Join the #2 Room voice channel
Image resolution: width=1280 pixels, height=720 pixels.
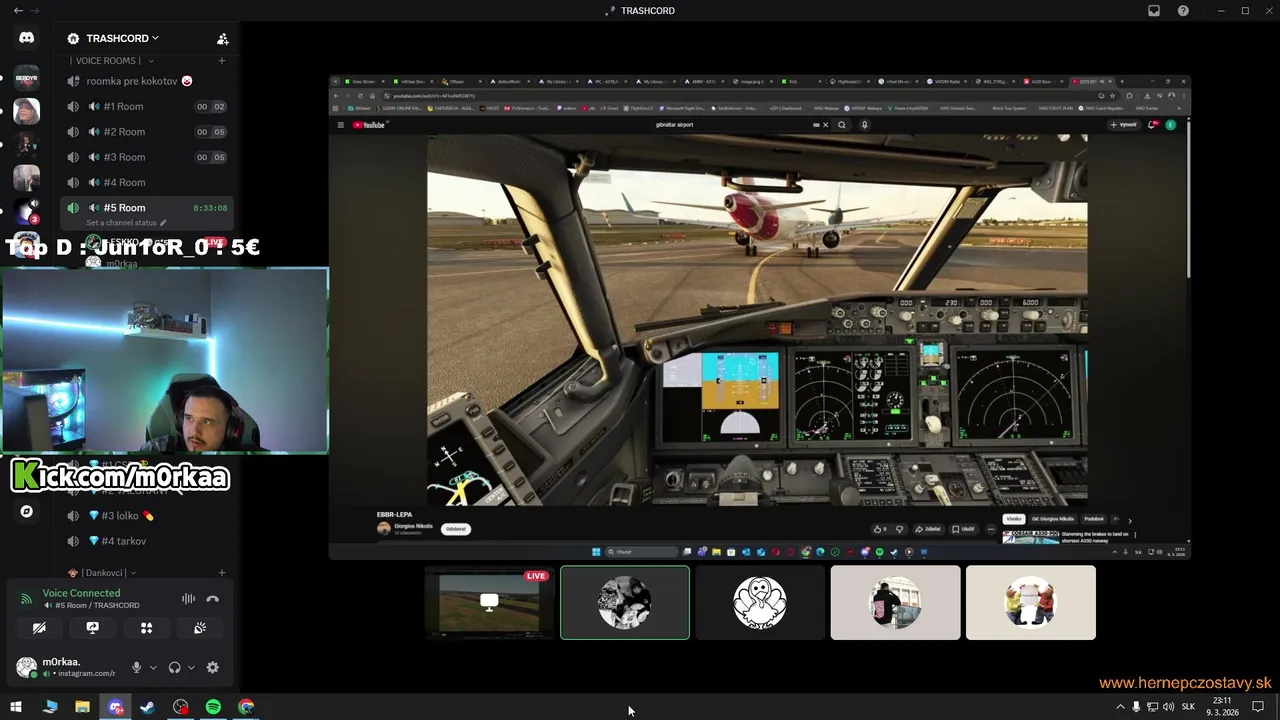145,132
